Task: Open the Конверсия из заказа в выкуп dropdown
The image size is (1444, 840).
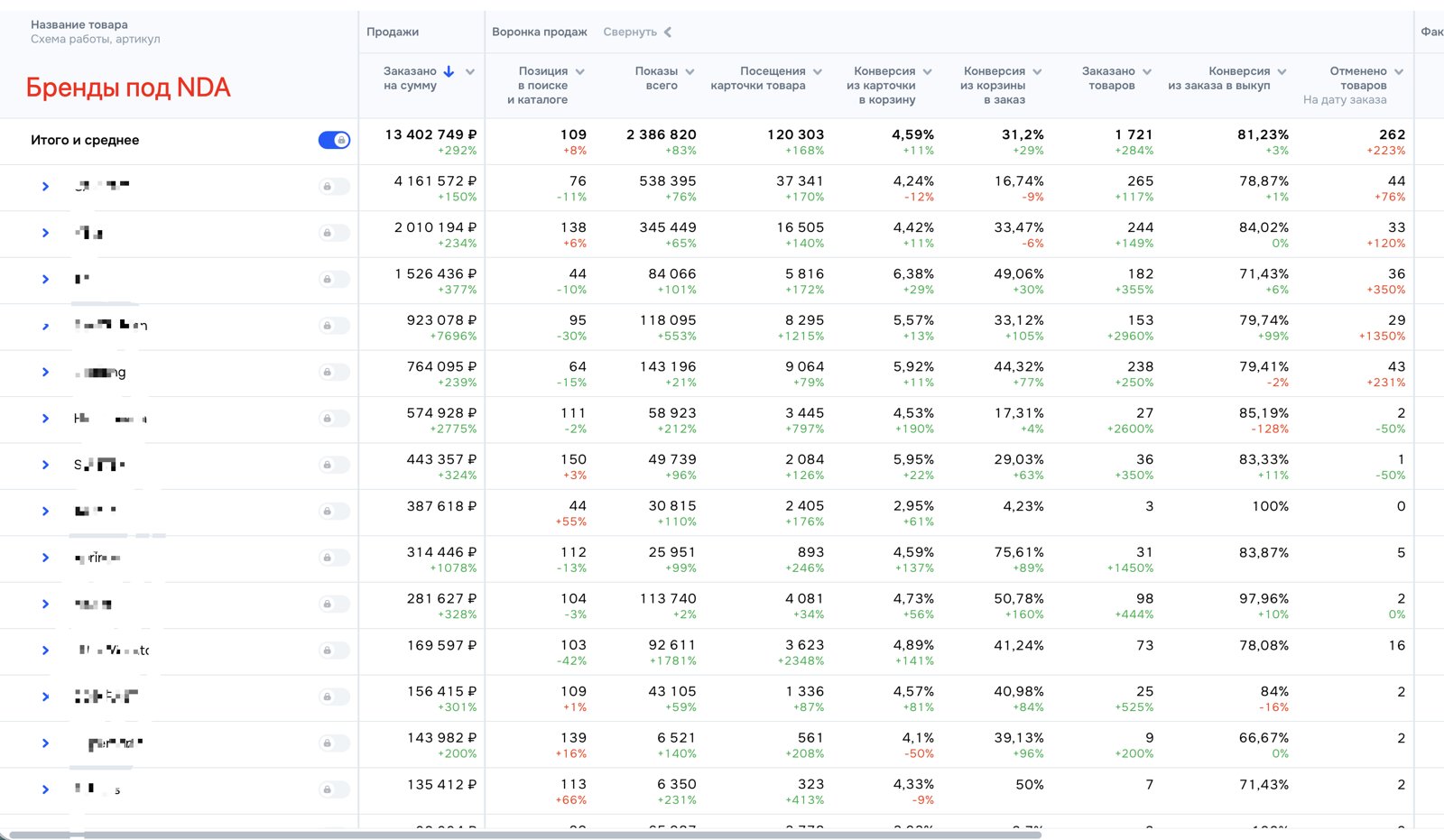Action: [1282, 72]
